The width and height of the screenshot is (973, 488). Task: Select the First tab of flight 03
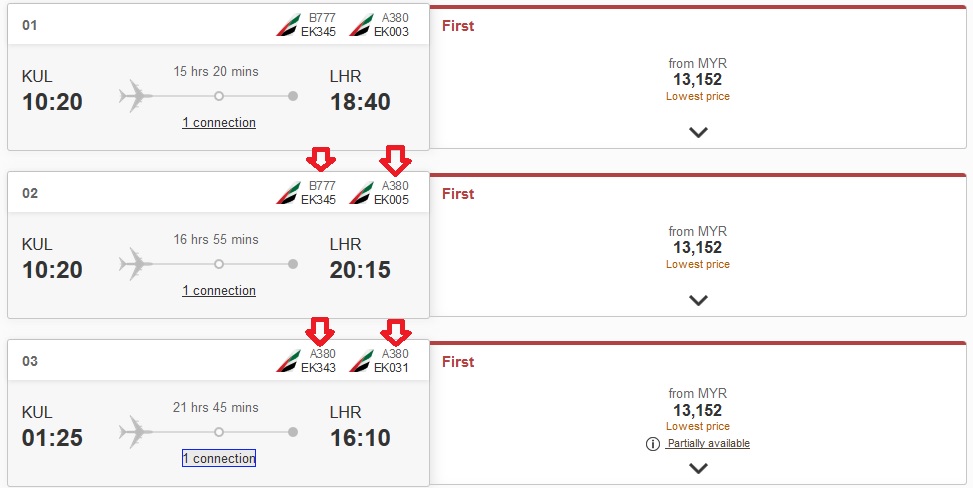click(x=458, y=362)
